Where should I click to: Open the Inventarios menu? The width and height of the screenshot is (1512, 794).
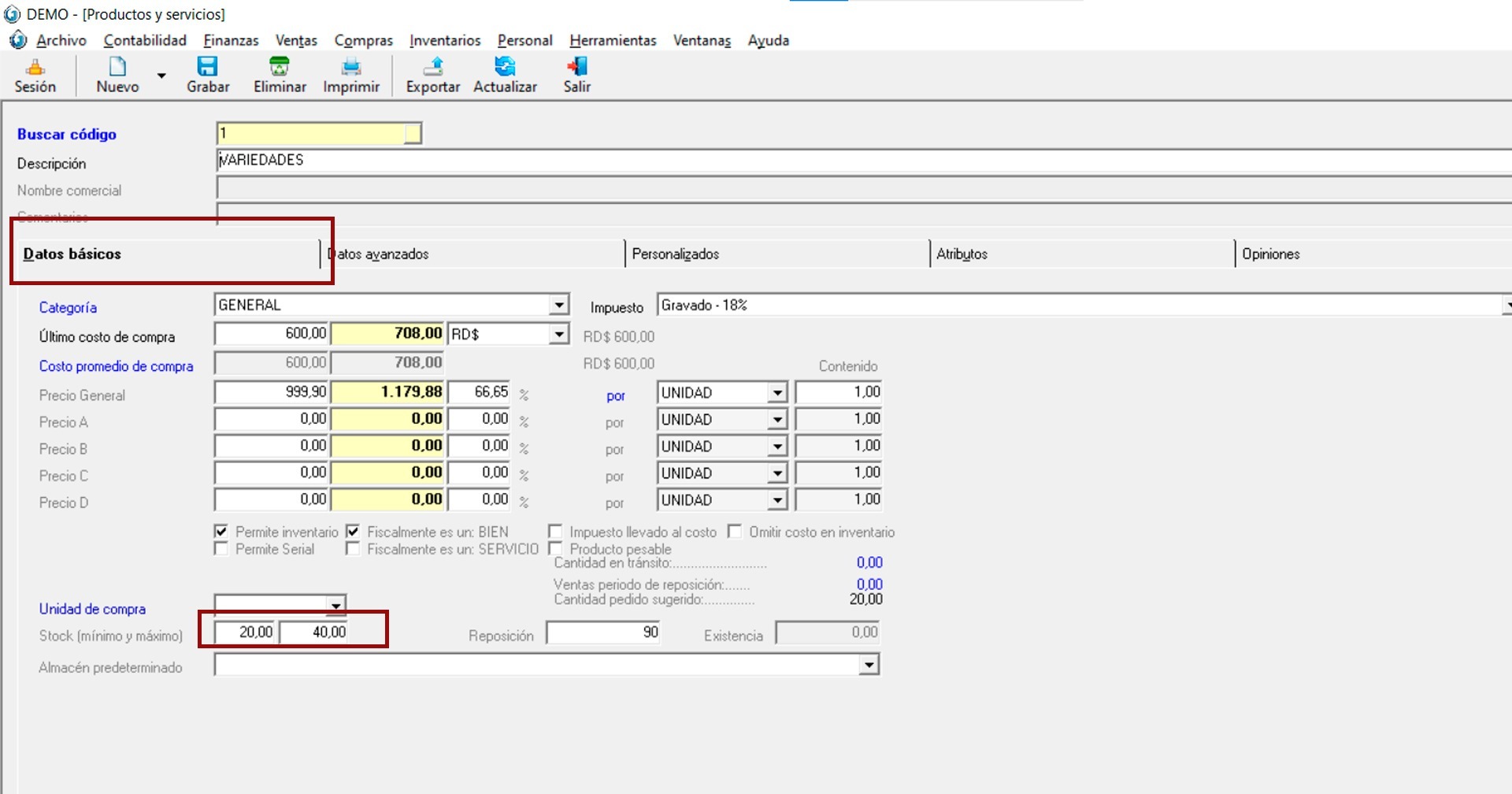click(x=444, y=40)
